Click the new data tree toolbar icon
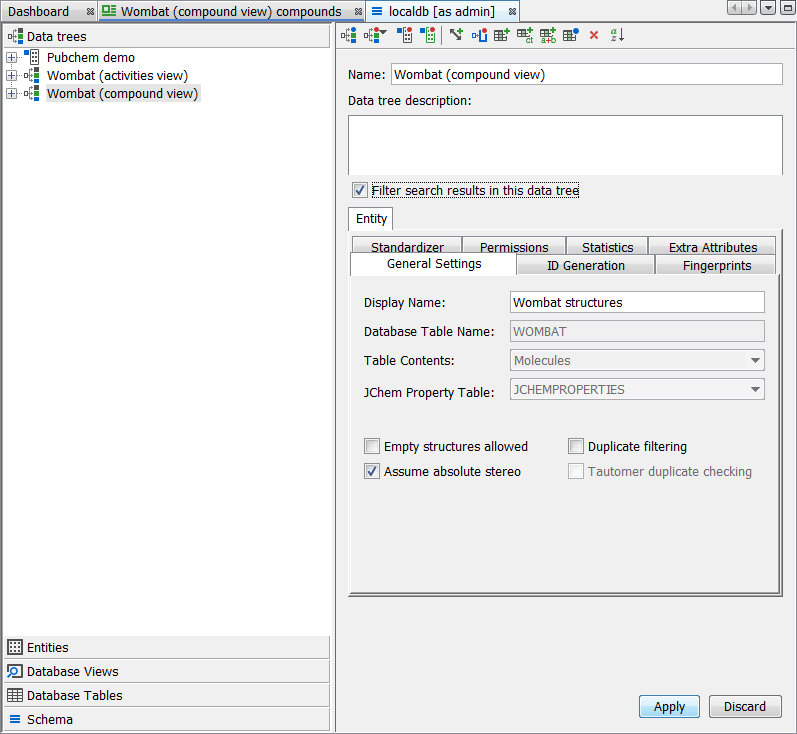 coord(349,35)
